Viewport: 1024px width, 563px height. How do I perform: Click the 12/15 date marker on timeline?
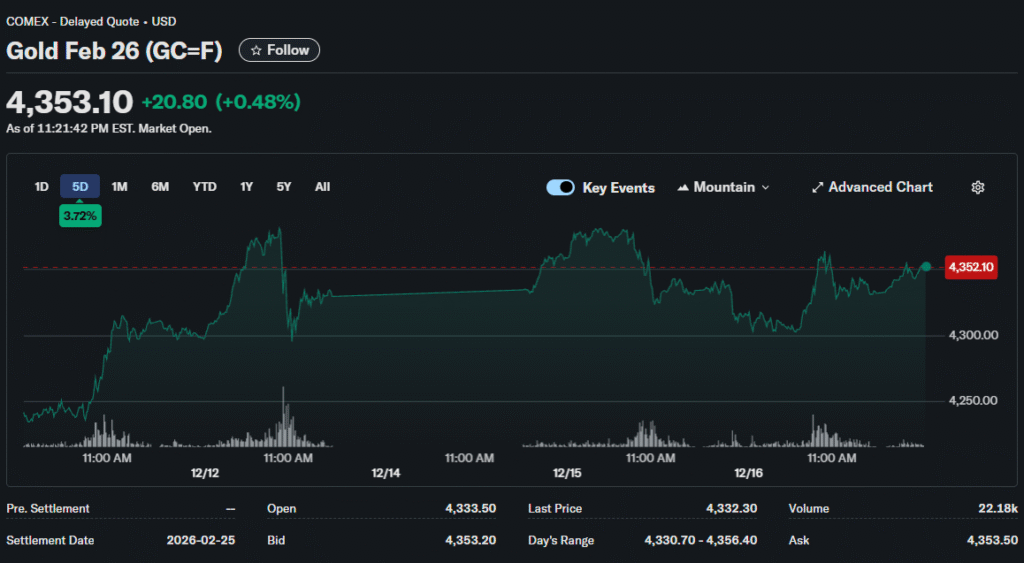[x=567, y=473]
